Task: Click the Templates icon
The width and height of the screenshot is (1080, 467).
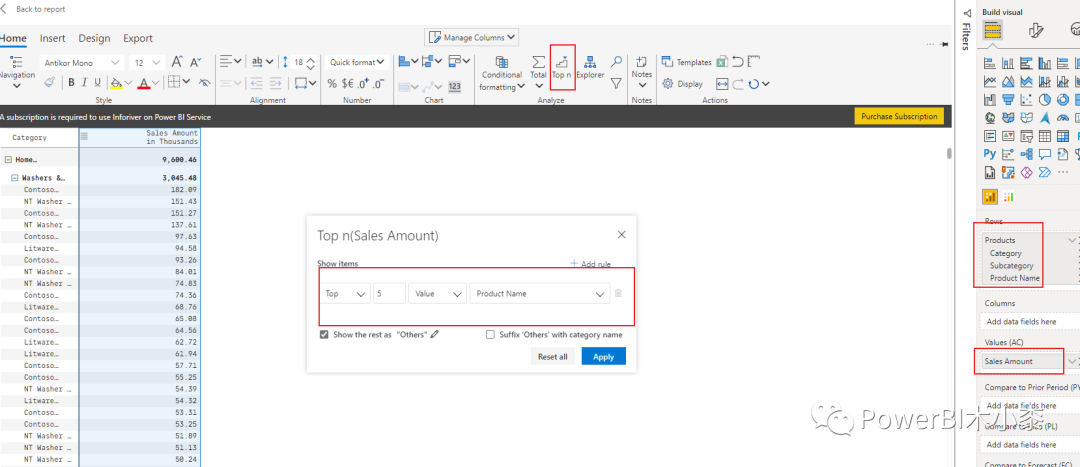Action: pyautogui.click(x=667, y=62)
